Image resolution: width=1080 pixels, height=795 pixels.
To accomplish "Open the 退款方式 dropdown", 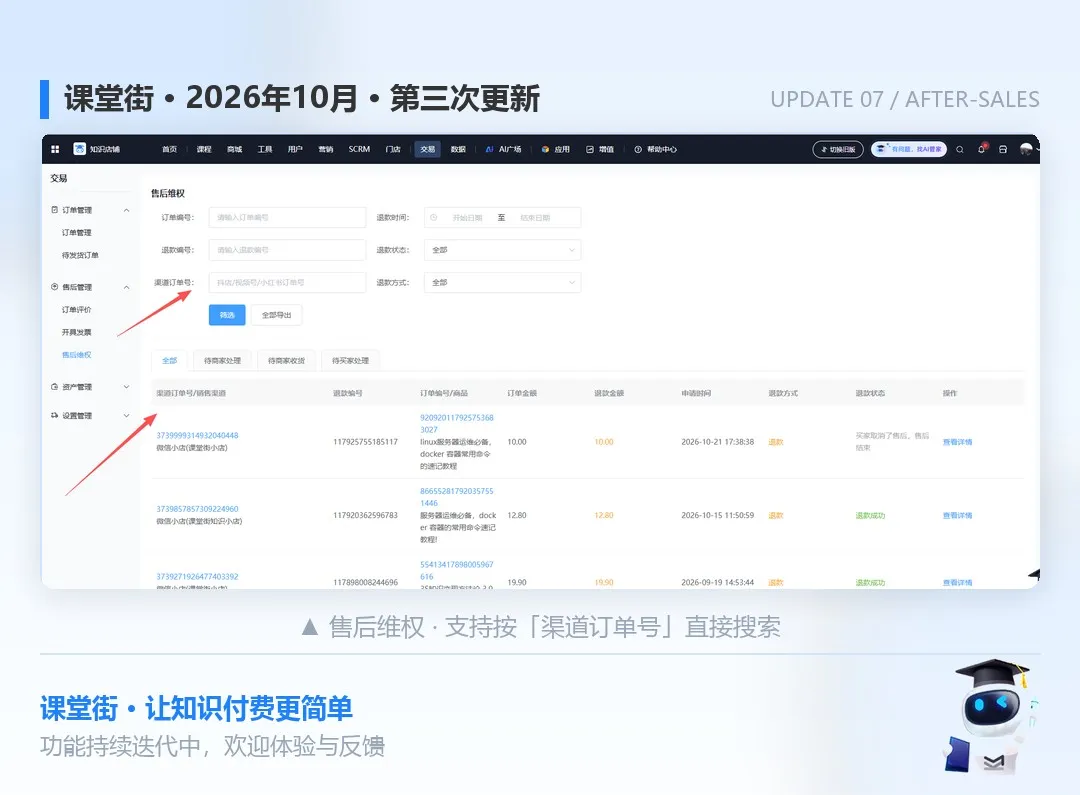I will coord(503,282).
